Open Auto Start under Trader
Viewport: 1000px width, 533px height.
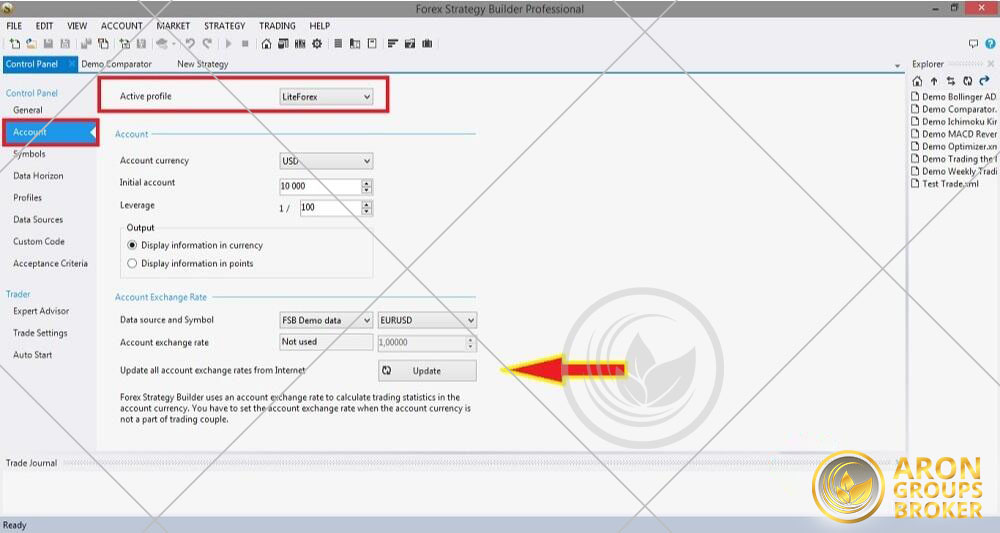33,355
